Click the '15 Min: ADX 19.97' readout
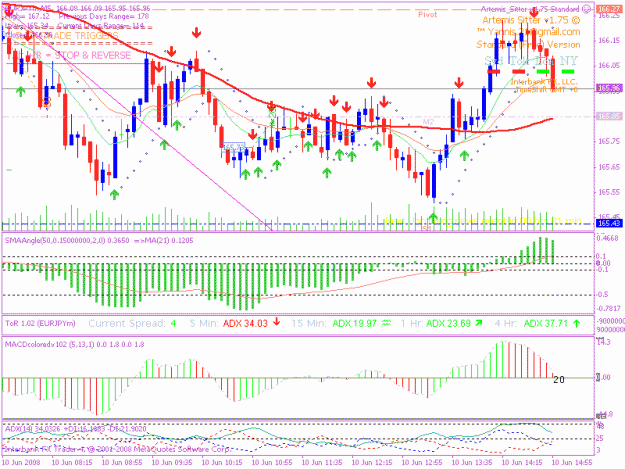 click(x=334, y=323)
